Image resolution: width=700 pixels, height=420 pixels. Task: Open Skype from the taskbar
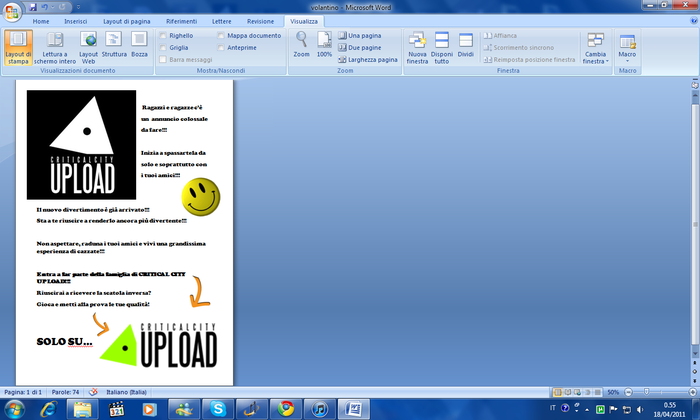tap(218, 409)
